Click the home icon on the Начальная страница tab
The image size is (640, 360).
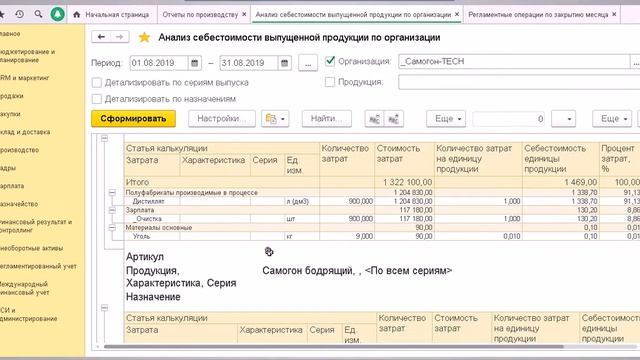(x=76, y=15)
